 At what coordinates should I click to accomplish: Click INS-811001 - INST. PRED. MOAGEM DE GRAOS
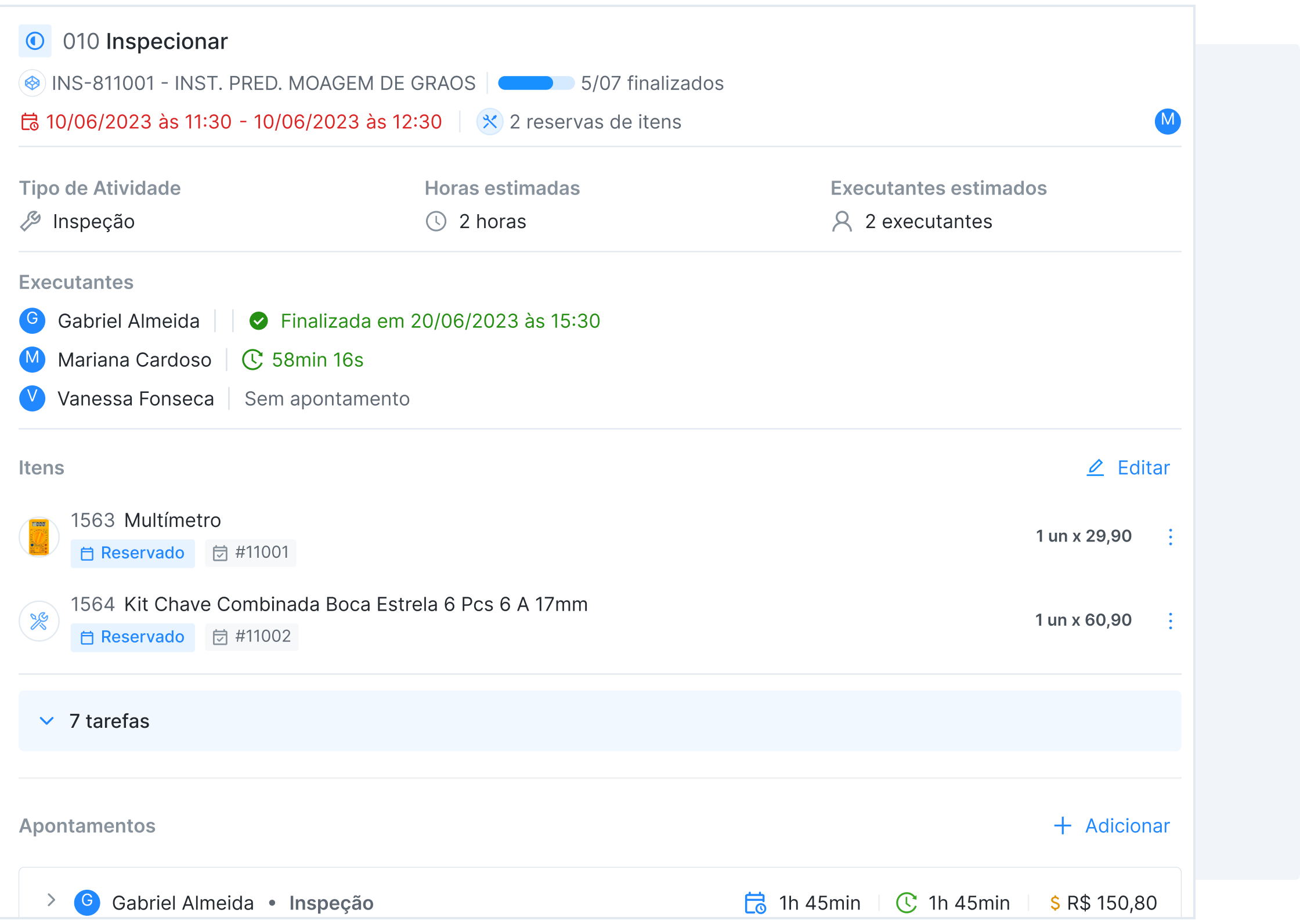click(x=263, y=84)
